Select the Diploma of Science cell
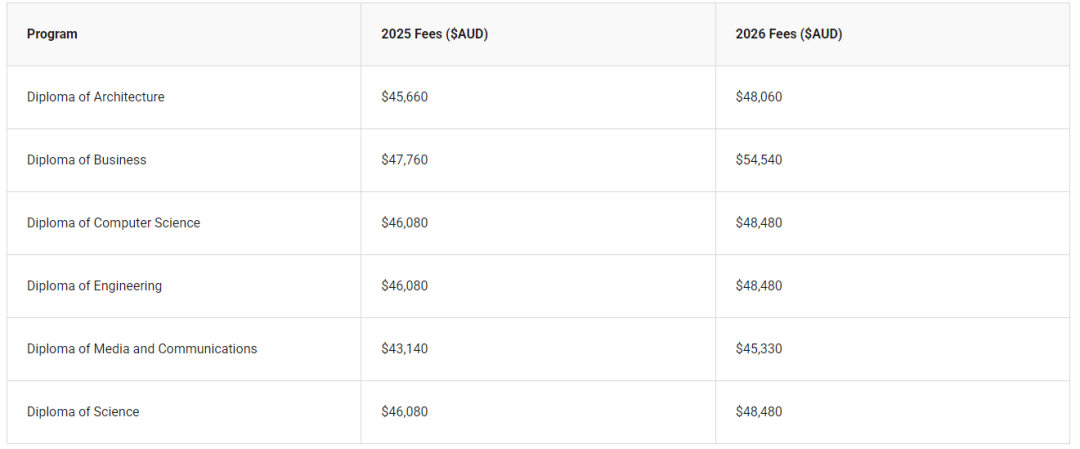Image resolution: width=1080 pixels, height=449 pixels. (83, 412)
